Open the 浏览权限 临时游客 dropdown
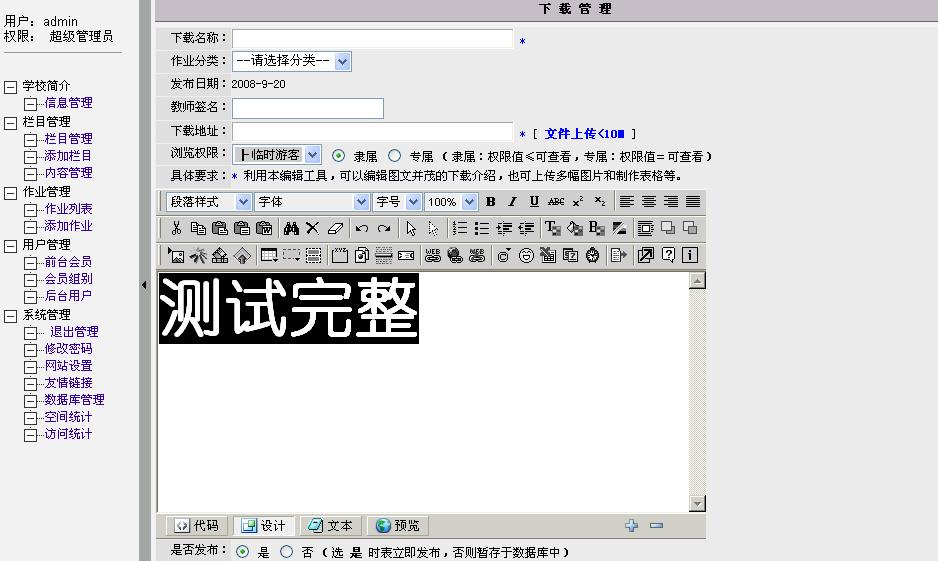This screenshot has height=561, width=938. tap(277, 155)
